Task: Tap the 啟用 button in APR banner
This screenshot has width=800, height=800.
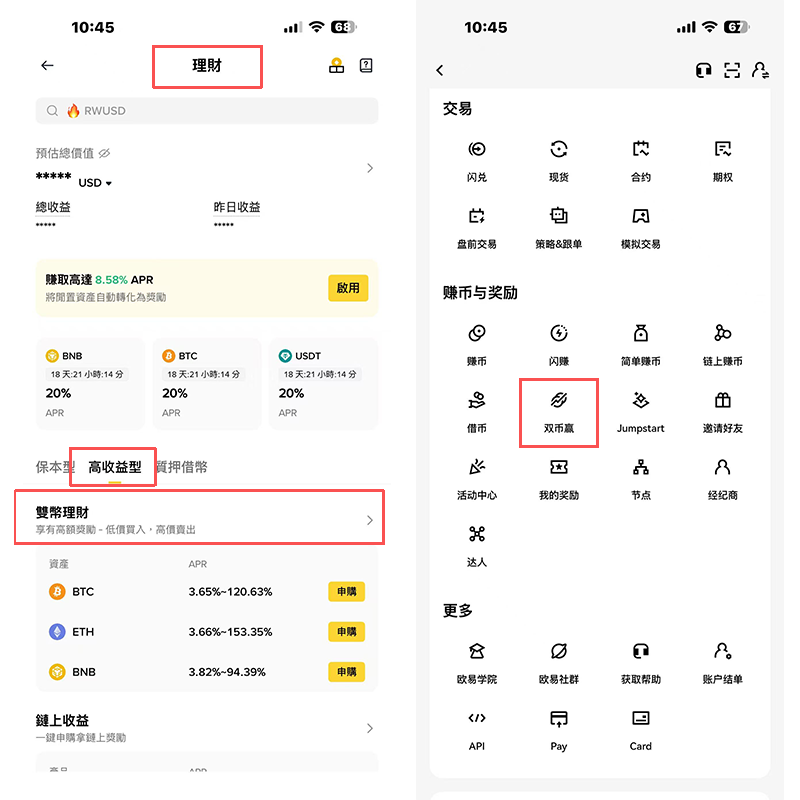Action: click(x=348, y=288)
